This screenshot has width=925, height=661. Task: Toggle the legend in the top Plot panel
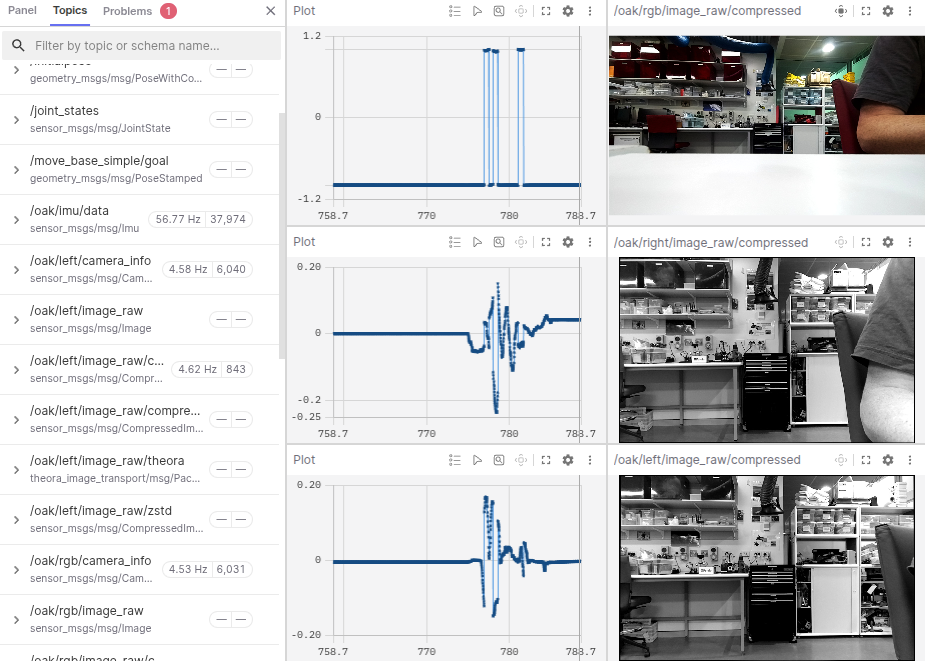[x=455, y=11]
